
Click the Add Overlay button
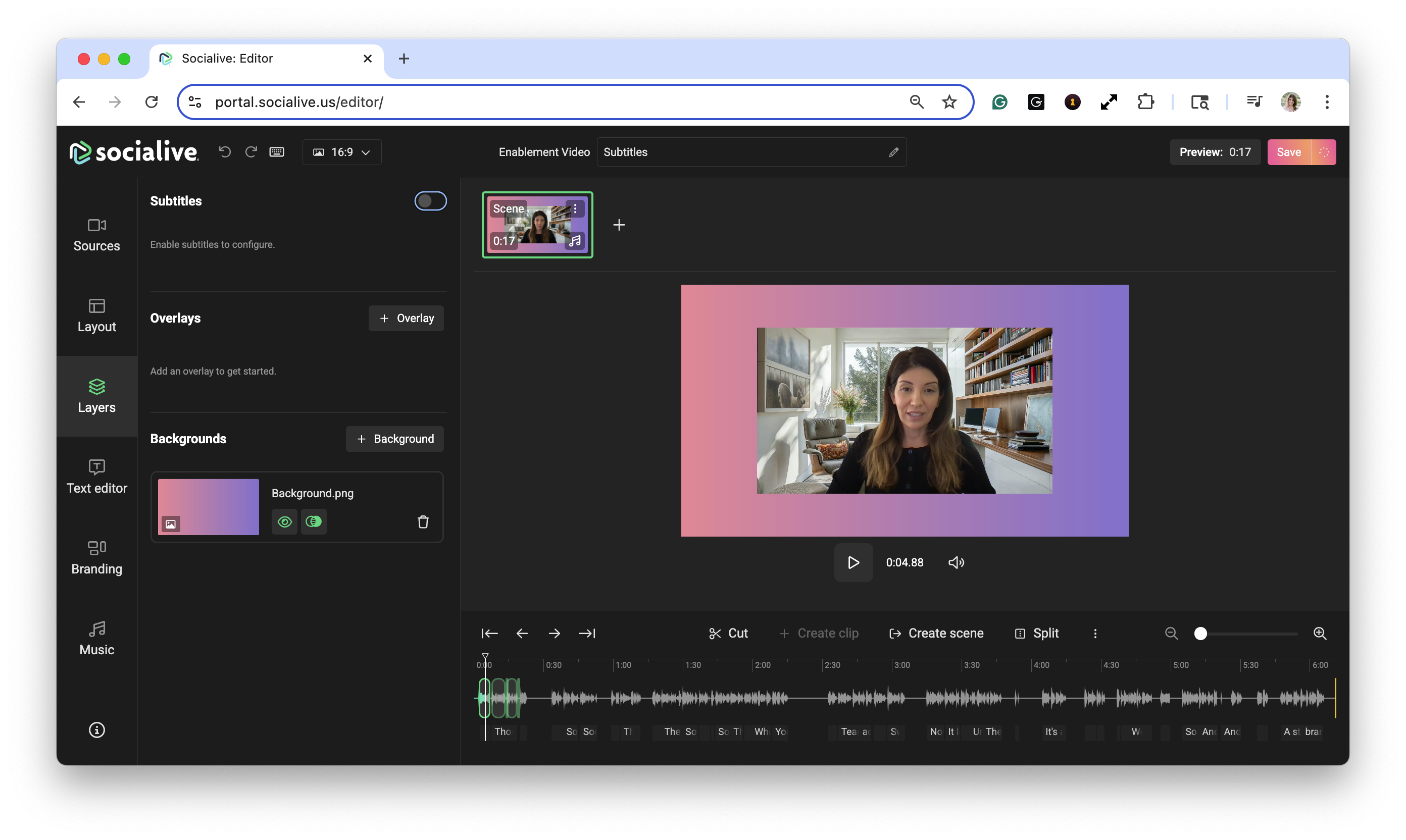(x=406, y=318)
